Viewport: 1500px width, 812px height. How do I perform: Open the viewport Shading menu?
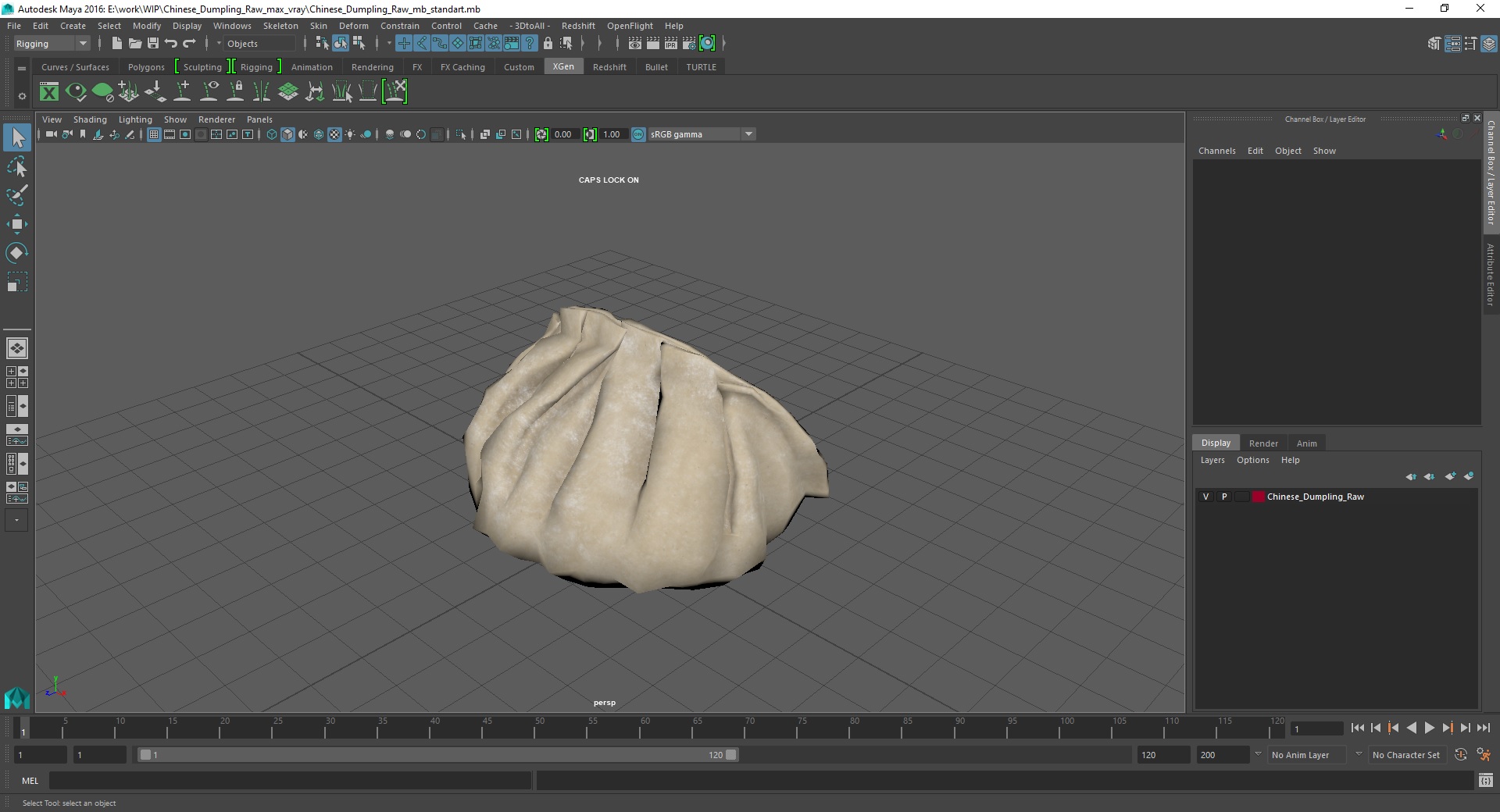(x=90, y=119)
